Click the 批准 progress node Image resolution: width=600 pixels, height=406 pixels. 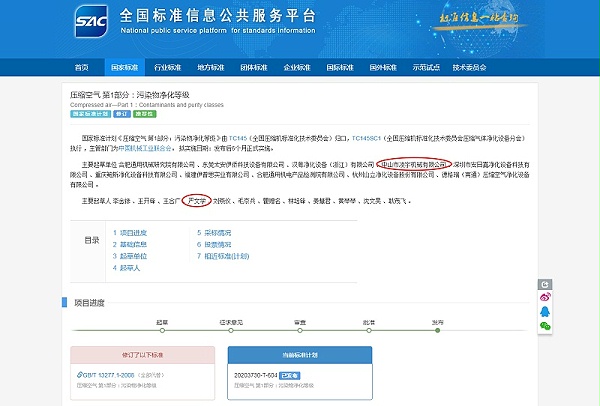(369, 330)
